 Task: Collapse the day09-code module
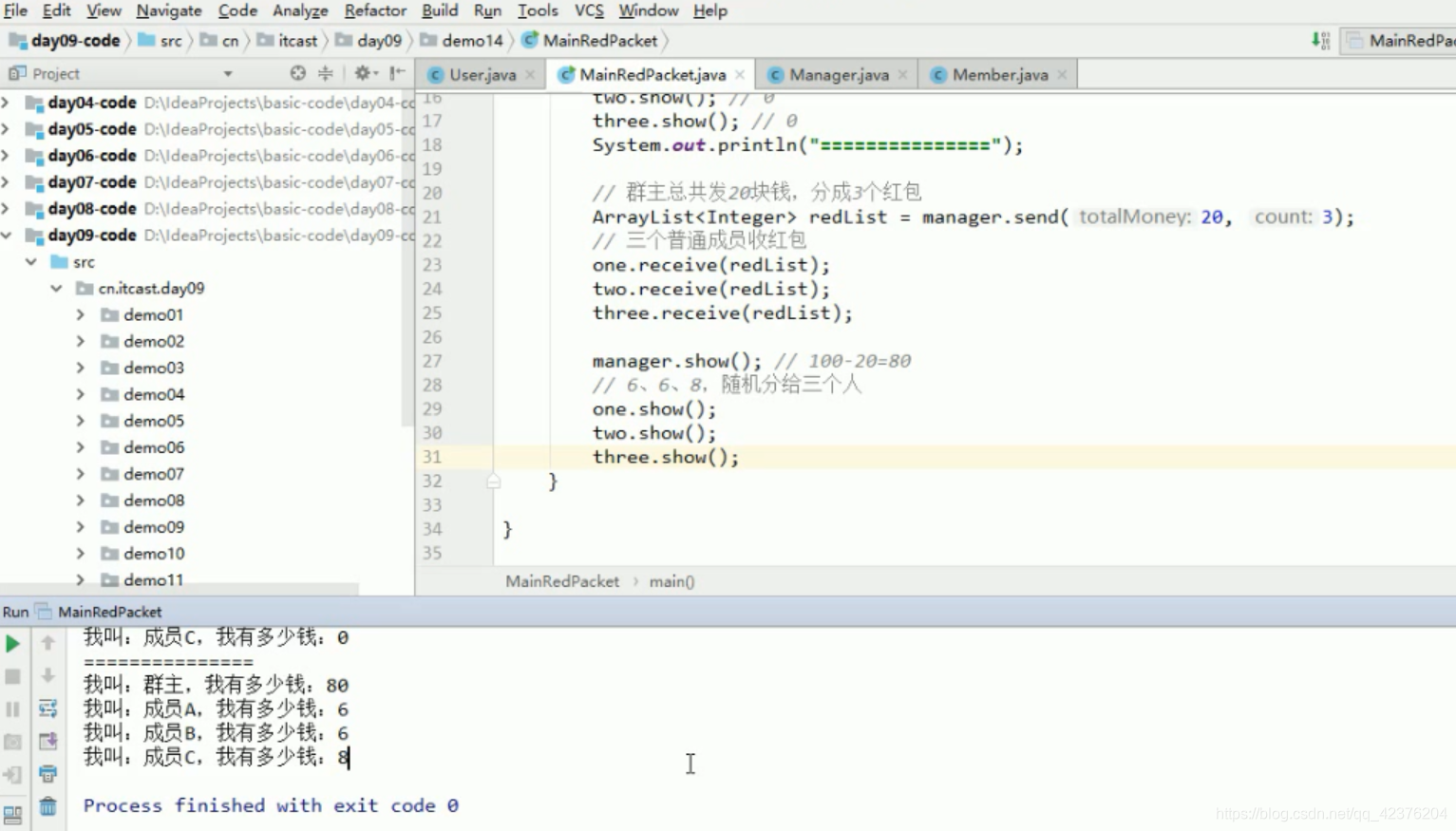point(7,235)
